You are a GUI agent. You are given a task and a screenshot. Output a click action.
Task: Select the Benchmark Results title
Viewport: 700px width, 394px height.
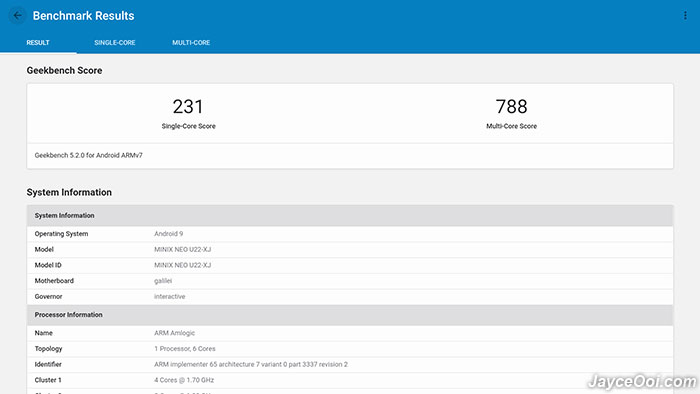coord(83,16)
